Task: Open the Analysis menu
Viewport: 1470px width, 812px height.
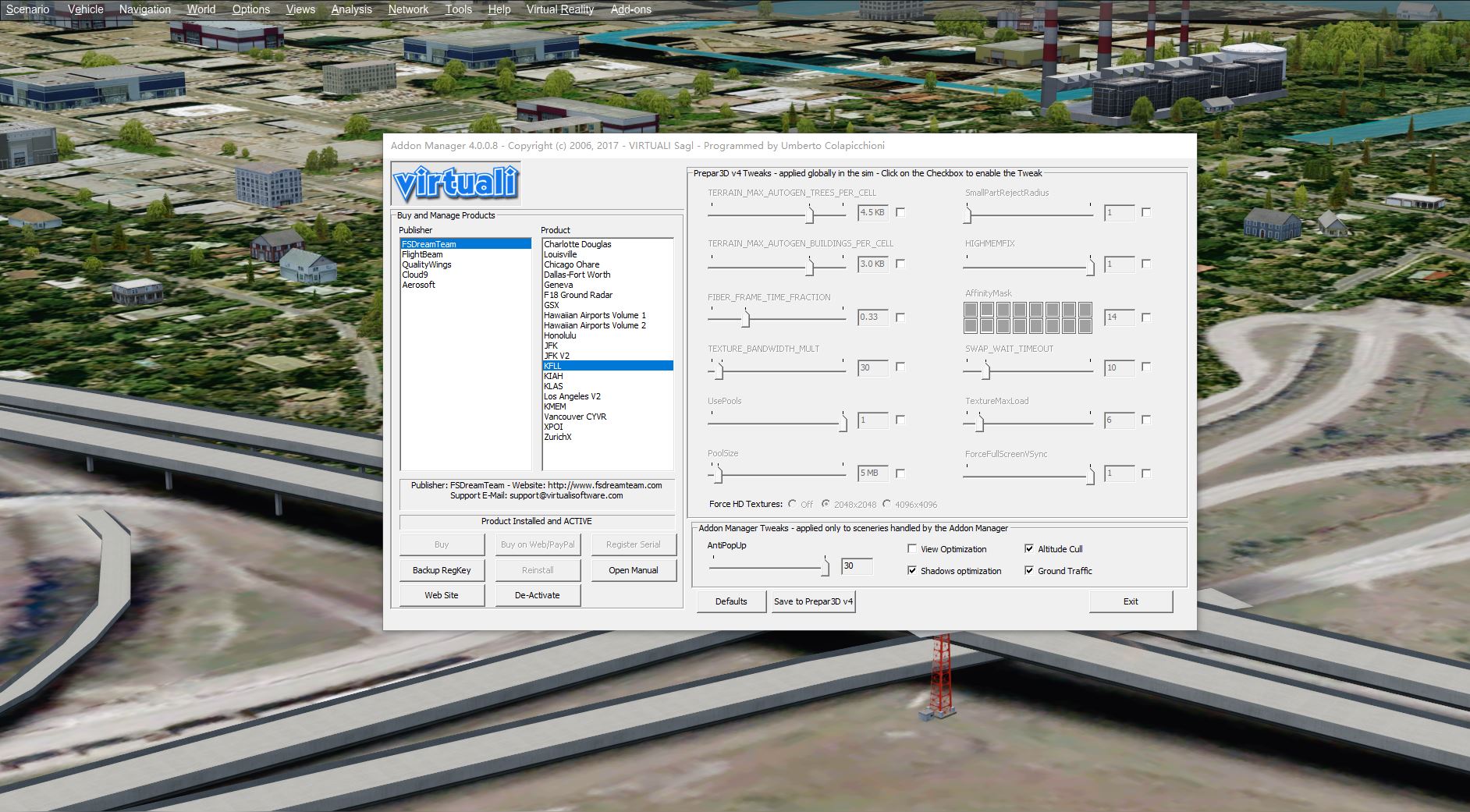Action: pos(351,9)
